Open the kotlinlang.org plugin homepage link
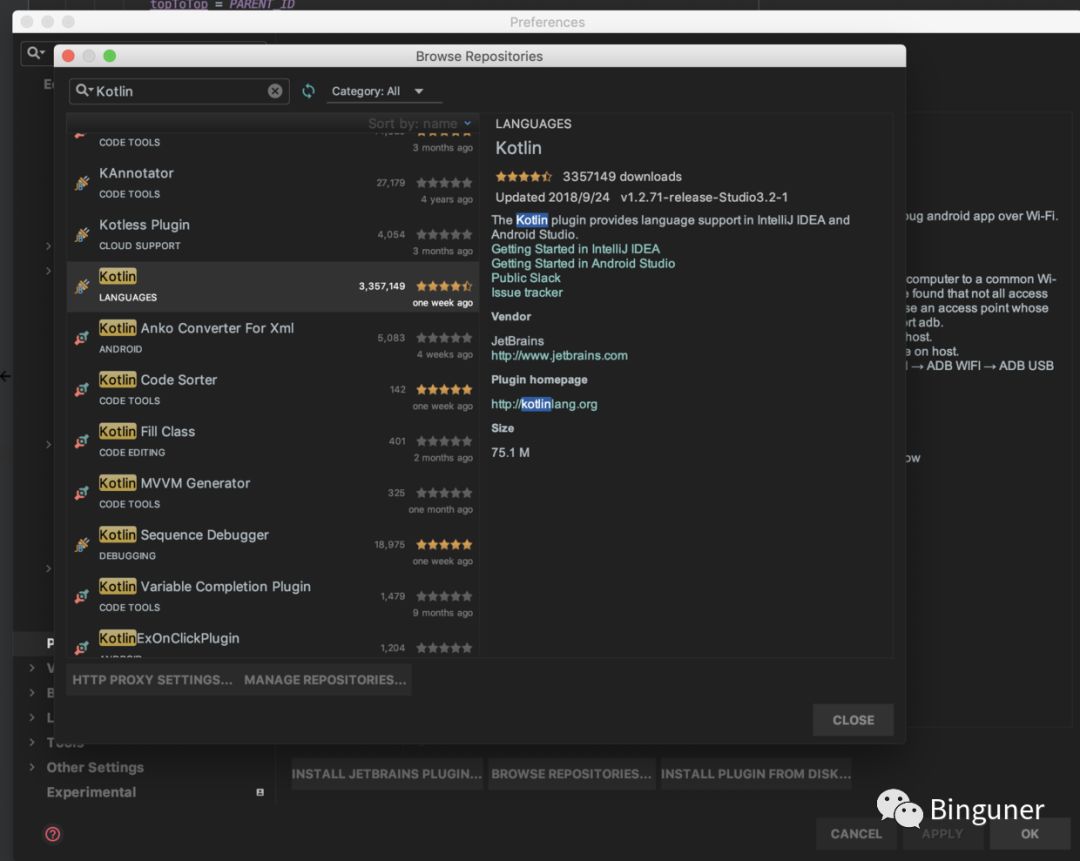 544,404
